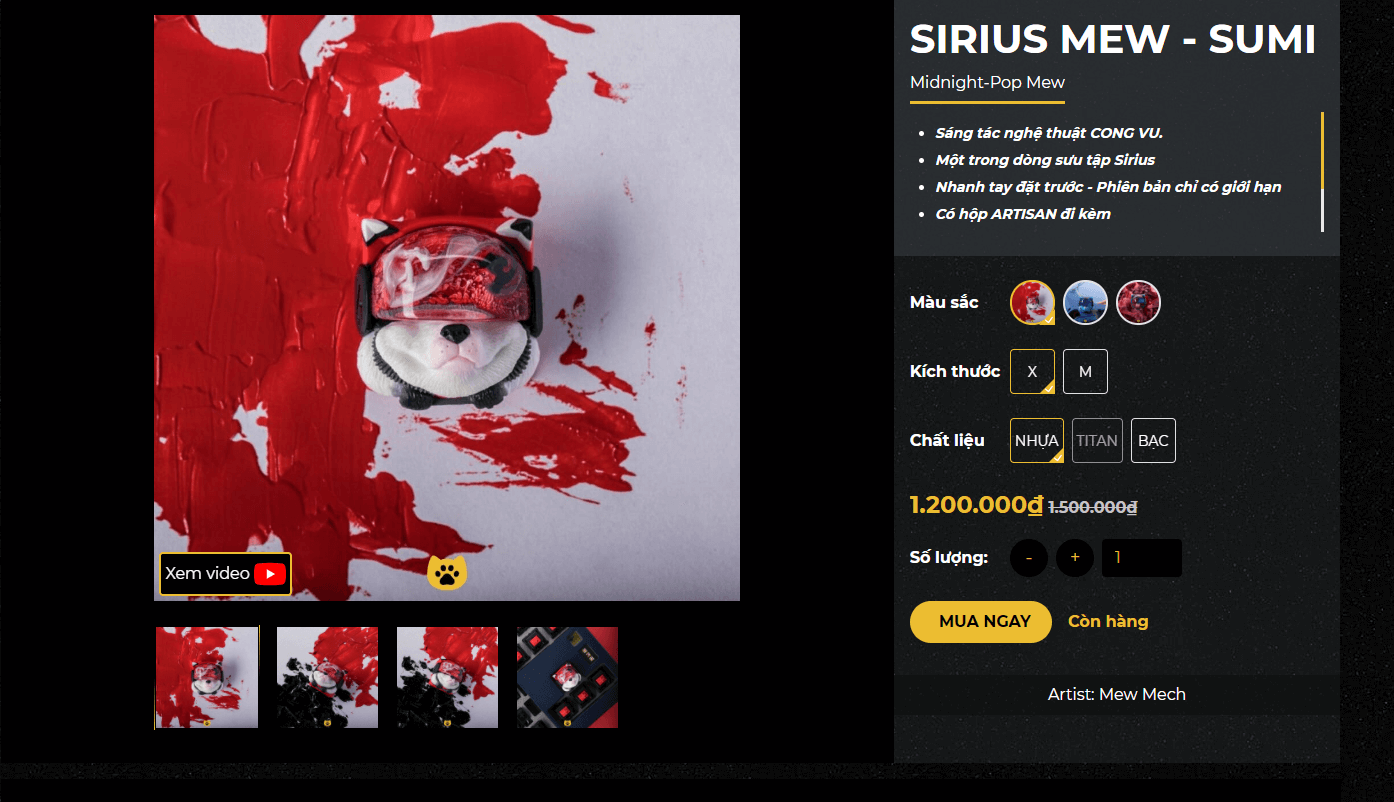Choose TITAN material option
The width and height of the screenshot is (1394, 802).
1097,440
